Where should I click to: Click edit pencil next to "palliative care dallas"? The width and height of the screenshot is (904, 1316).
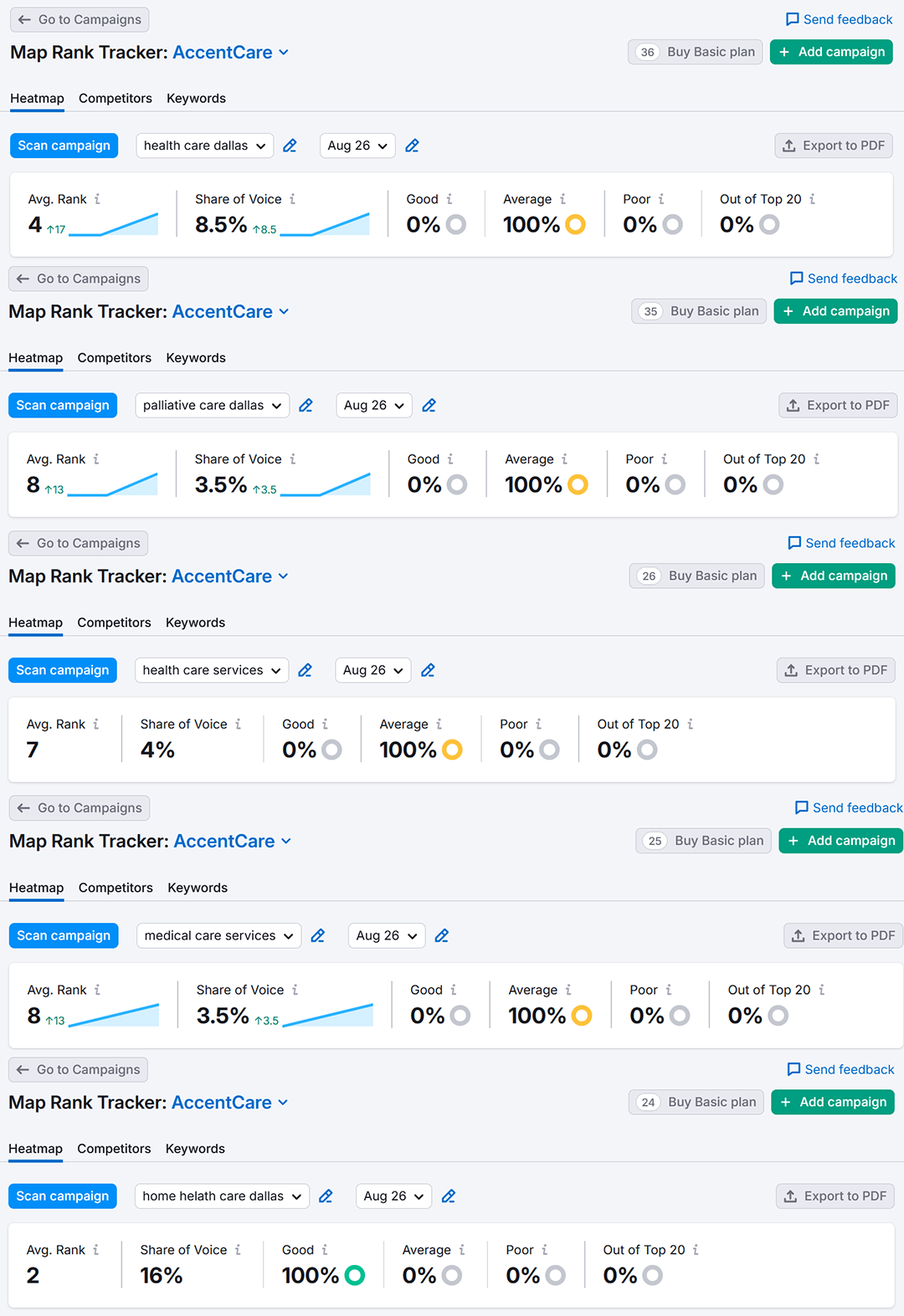pyautogui.click(x=306, y=406)
